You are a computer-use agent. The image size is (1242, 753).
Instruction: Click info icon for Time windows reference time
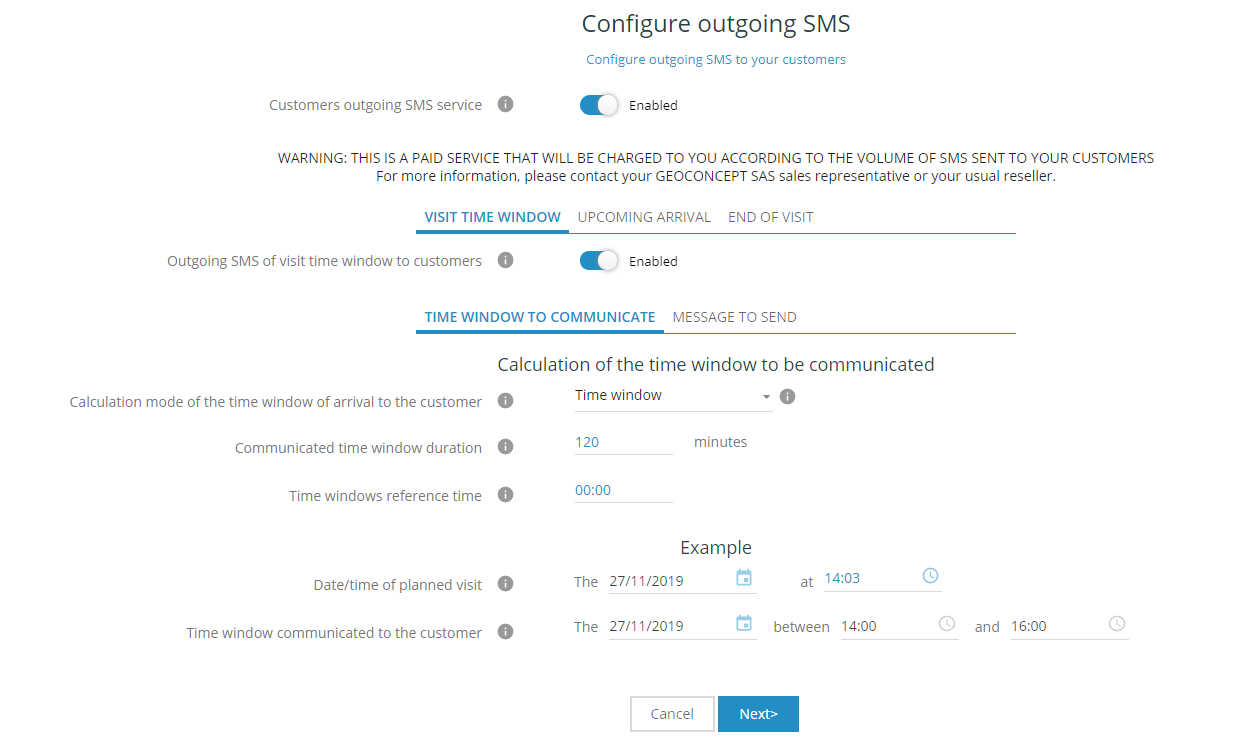point(506,495)
